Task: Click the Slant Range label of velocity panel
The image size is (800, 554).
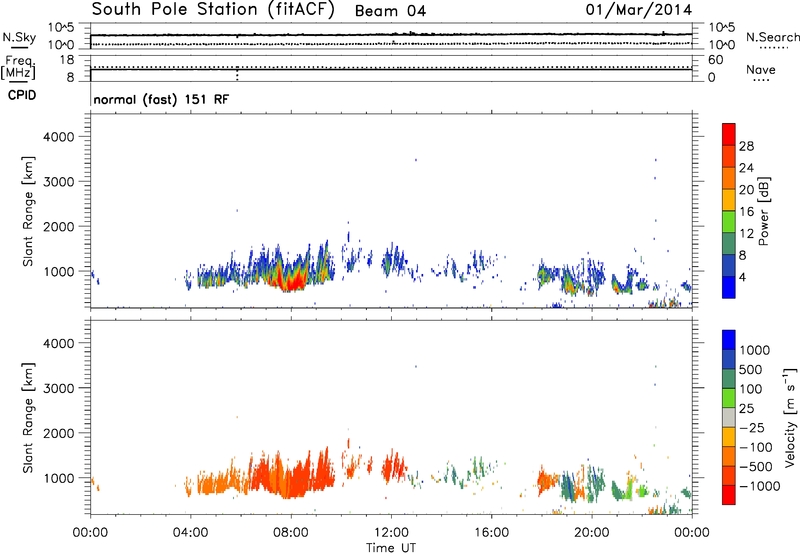Action: pos(28,418)
